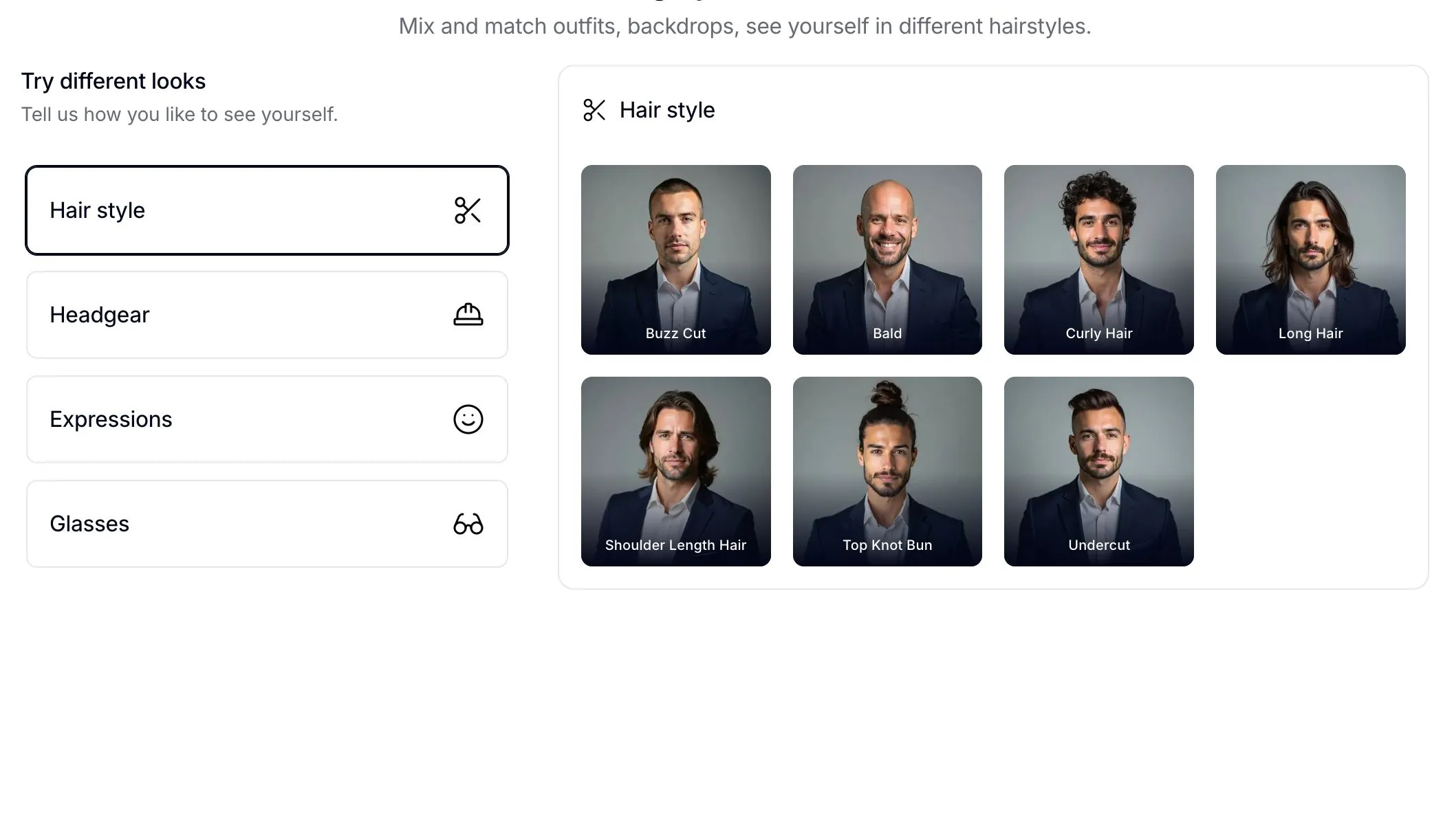Click the "Mix and match outfits" tagline

pyautogui.click(x=745, y=26)
